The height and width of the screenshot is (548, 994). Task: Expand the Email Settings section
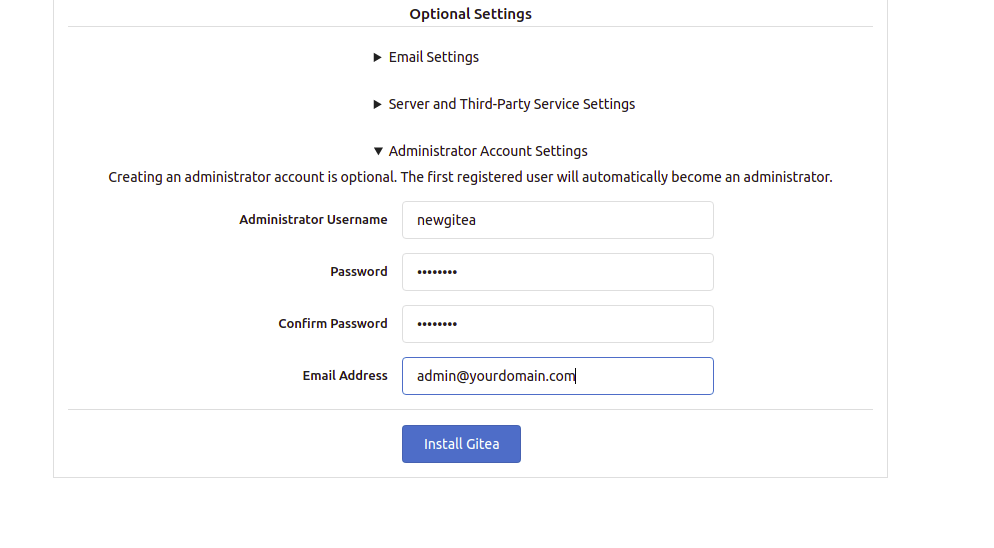(x=426, y=57)
